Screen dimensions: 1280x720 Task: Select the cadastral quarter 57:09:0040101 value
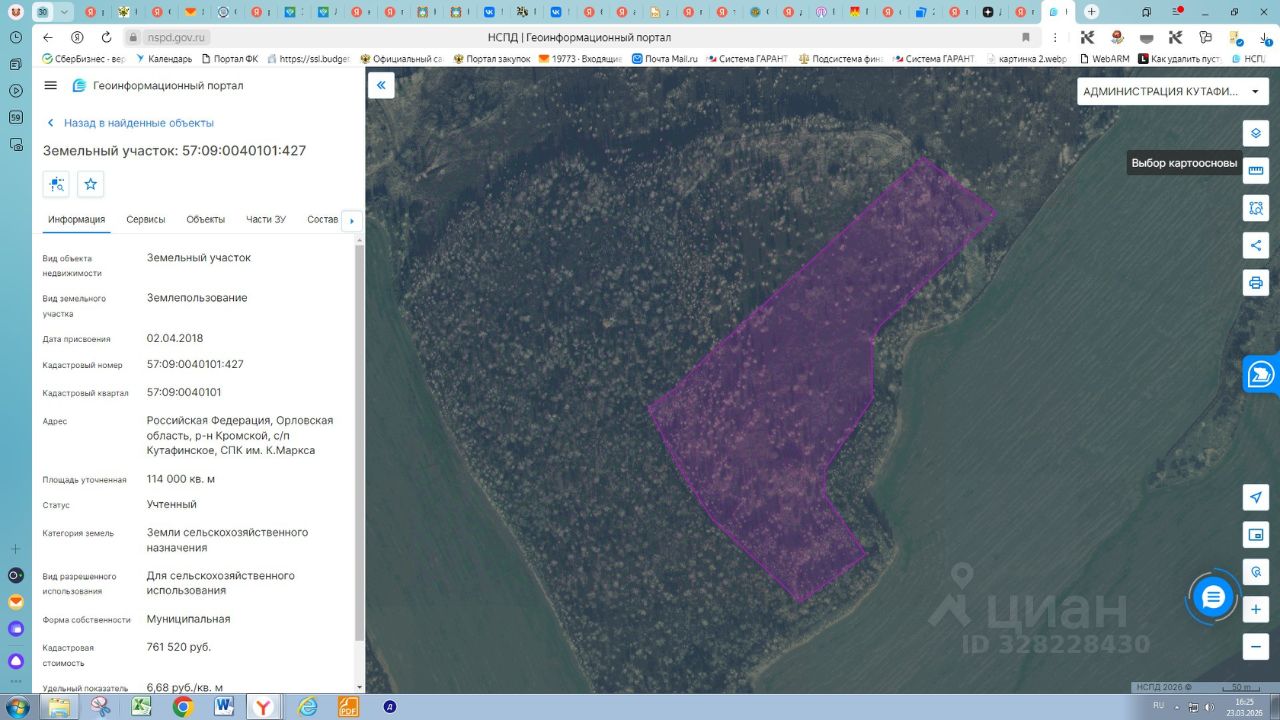coord(184,392)
